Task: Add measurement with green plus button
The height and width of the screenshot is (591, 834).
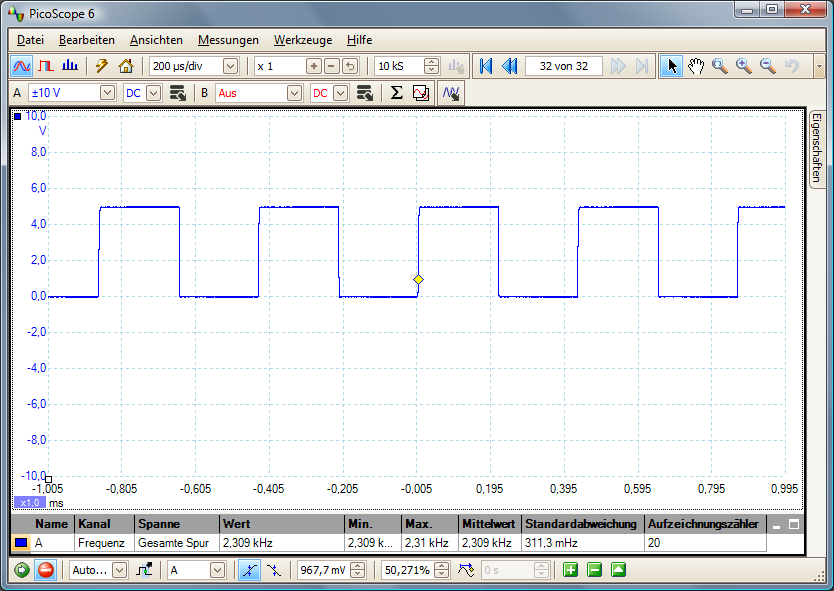Action: pos(570,570)
